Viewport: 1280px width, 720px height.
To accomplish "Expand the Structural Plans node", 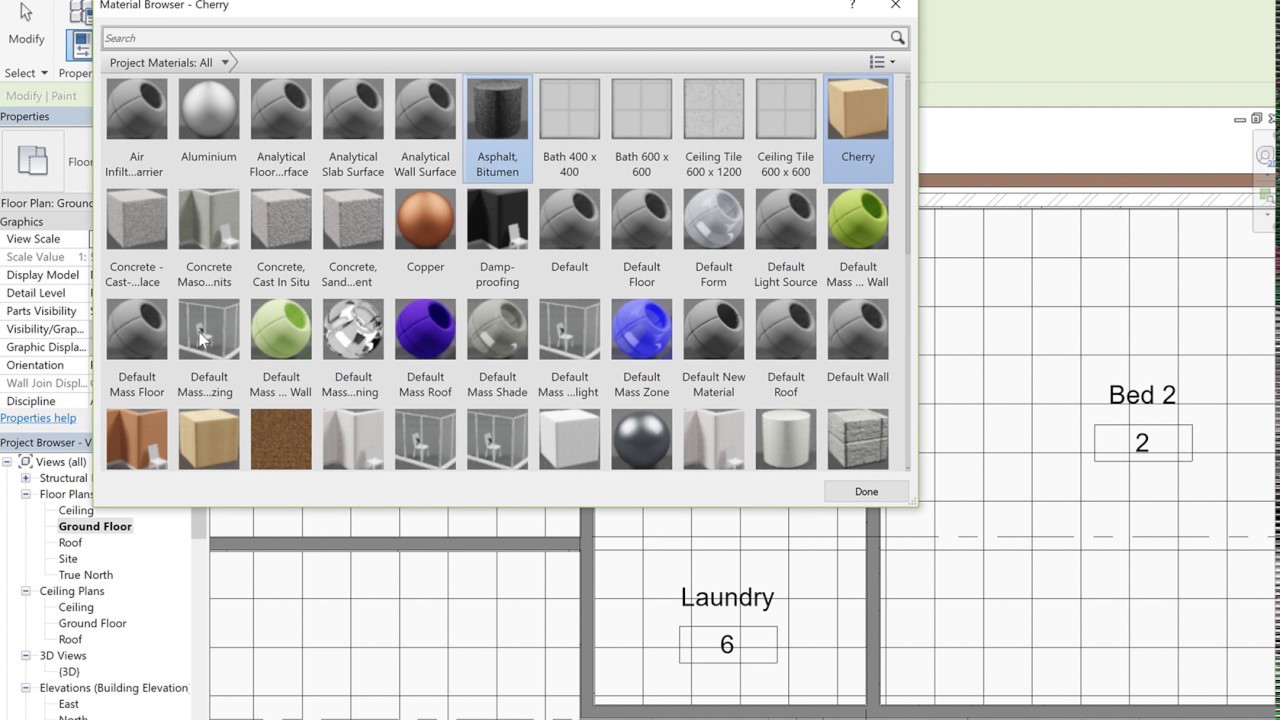I will (26, 478).
